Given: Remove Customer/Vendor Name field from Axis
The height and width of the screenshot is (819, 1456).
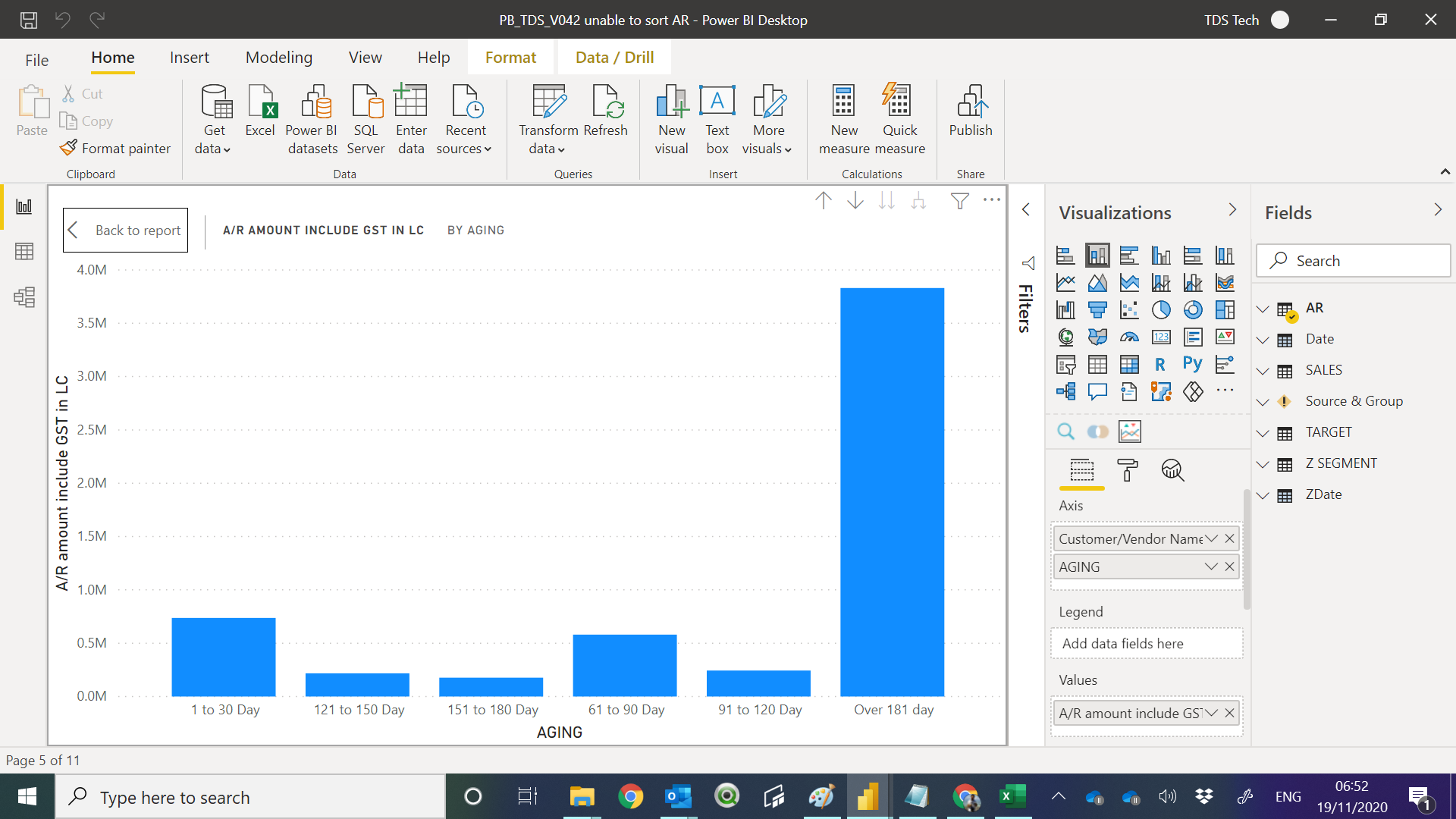Looking at the screenshot, I should [x=1229, y=538].
